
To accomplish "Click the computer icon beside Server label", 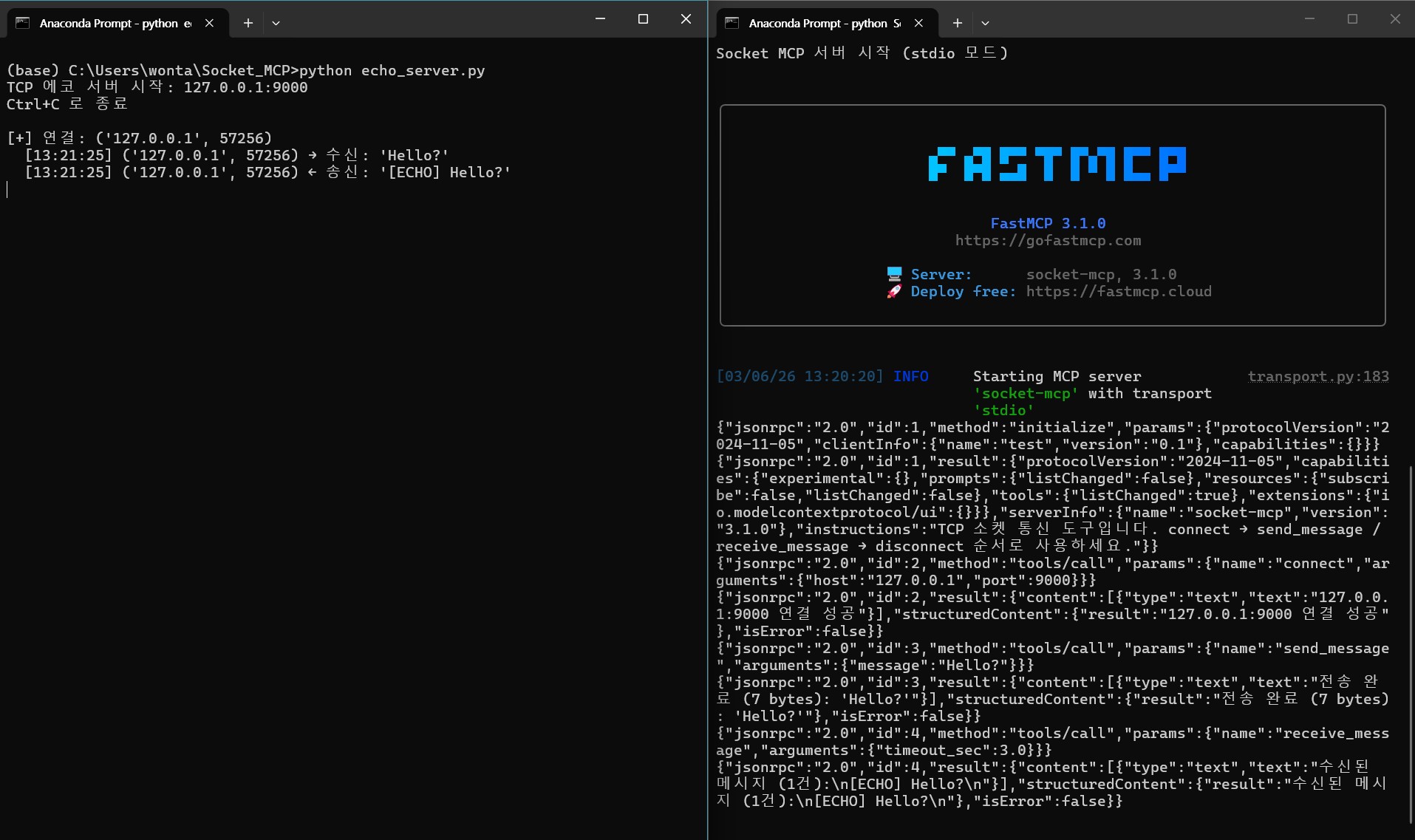I will (894, 274).
